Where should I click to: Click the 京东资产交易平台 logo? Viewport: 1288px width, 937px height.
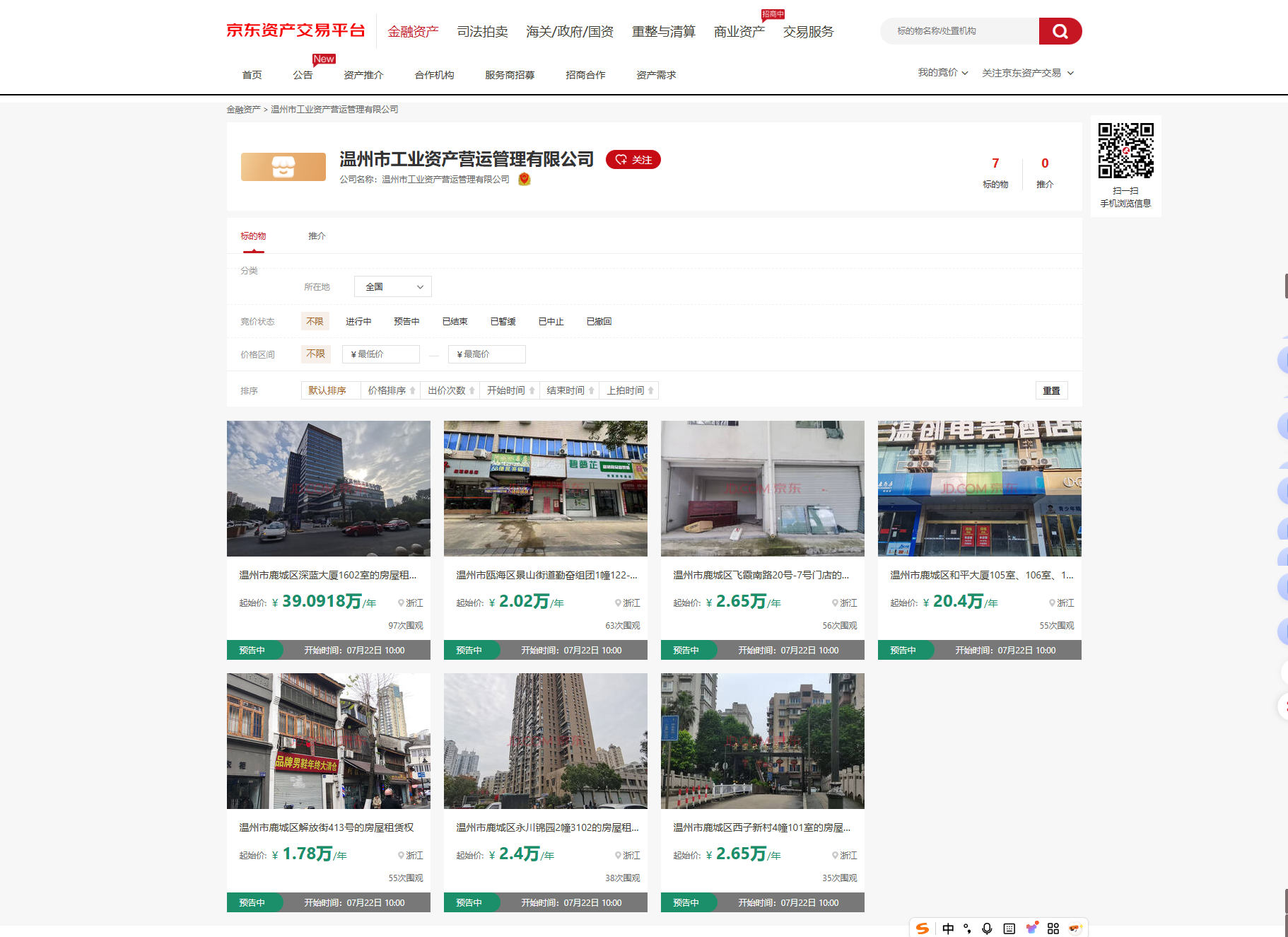pyautogui.click(x=295, y=30)
